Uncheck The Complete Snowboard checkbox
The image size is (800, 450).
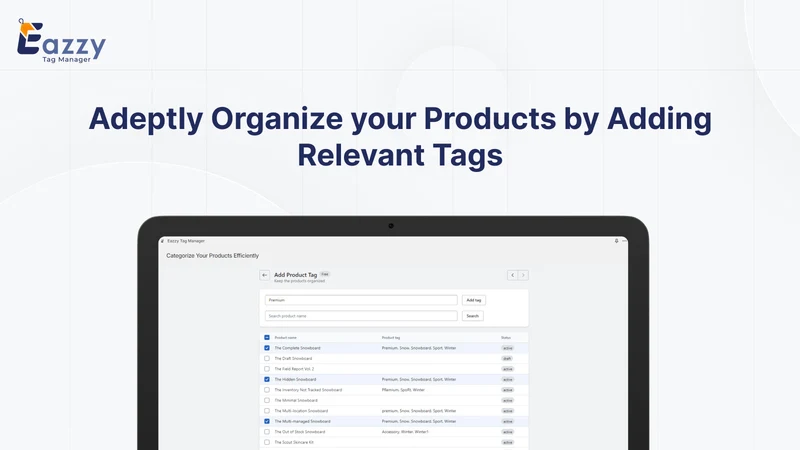tap(267, 348)
